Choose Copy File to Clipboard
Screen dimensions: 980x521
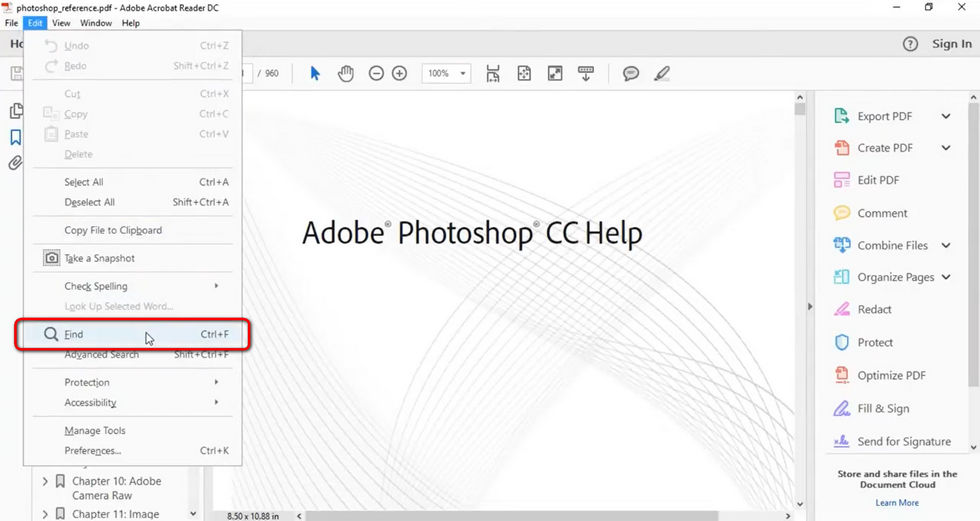132,230
